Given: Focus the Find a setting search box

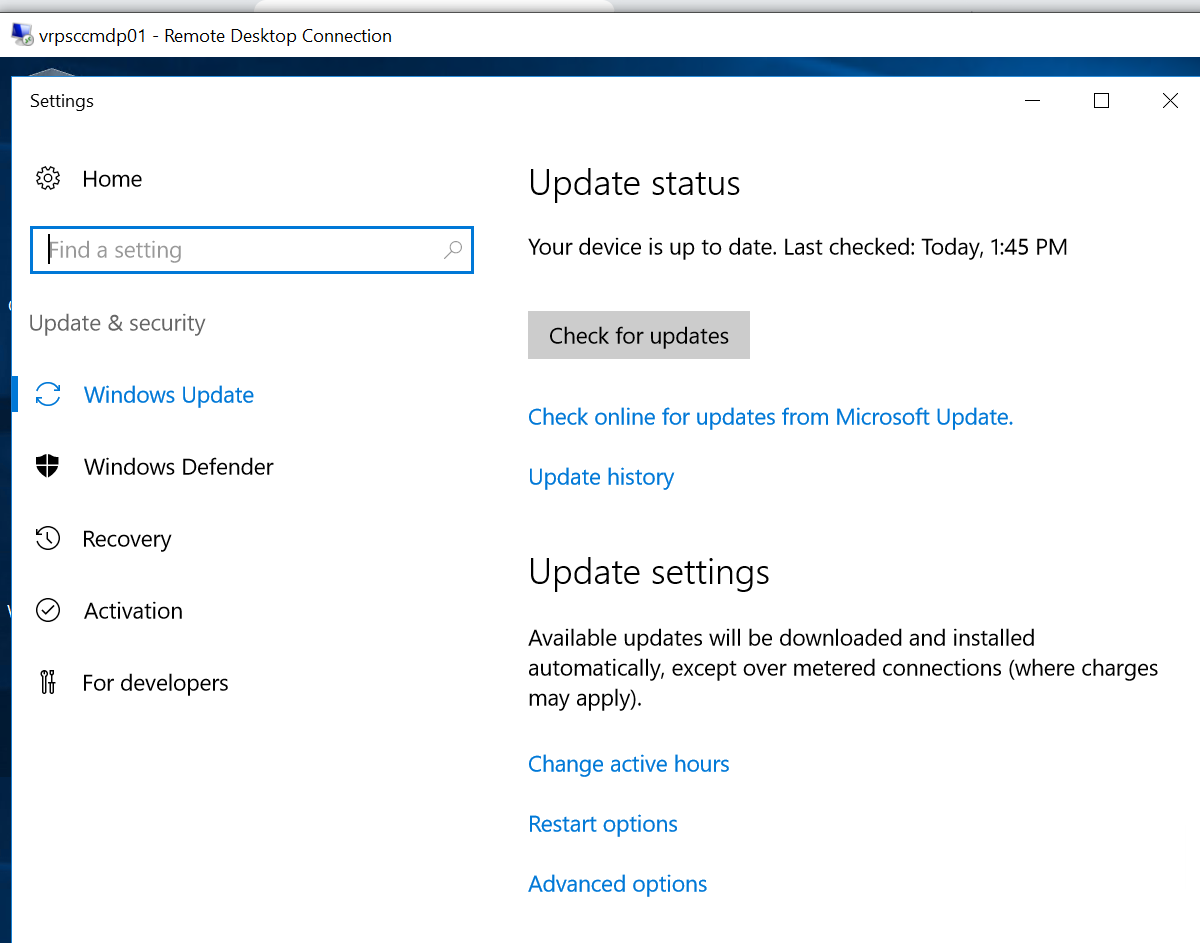Looking at the screenshot, I should [x=252, y=250].
